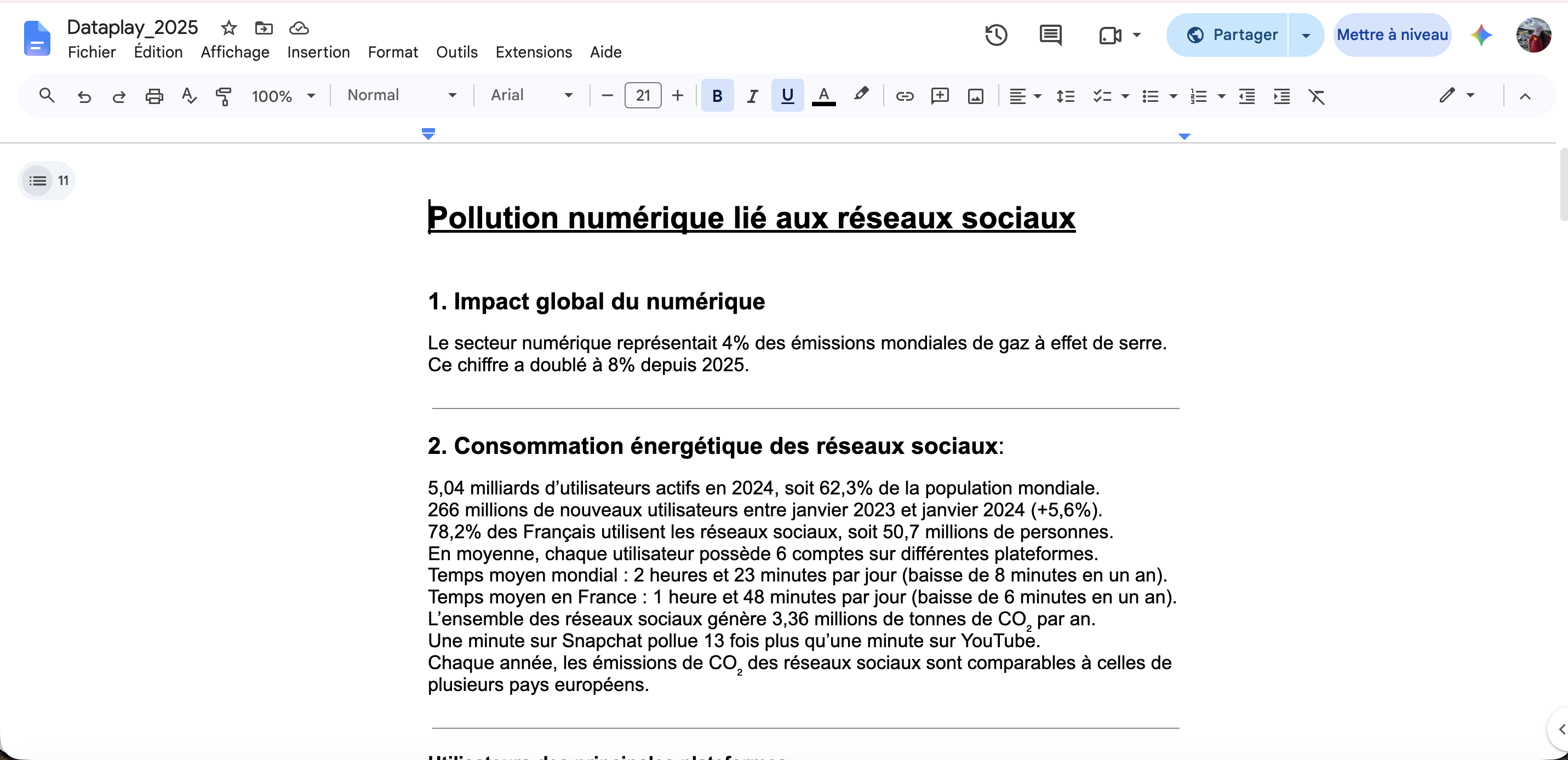Choose text color

(x=823, y=95)
